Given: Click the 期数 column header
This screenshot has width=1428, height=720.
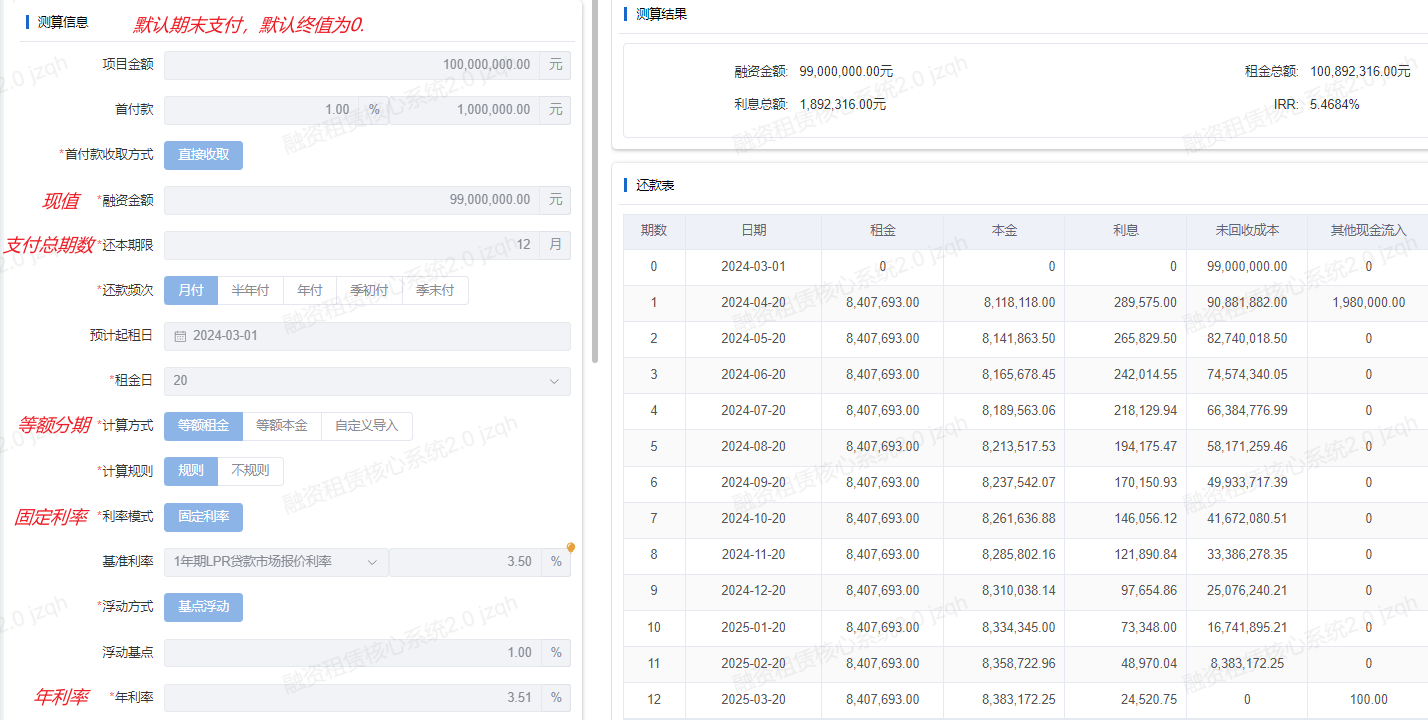Looking at the screenshot, I should tap(654, 231).
